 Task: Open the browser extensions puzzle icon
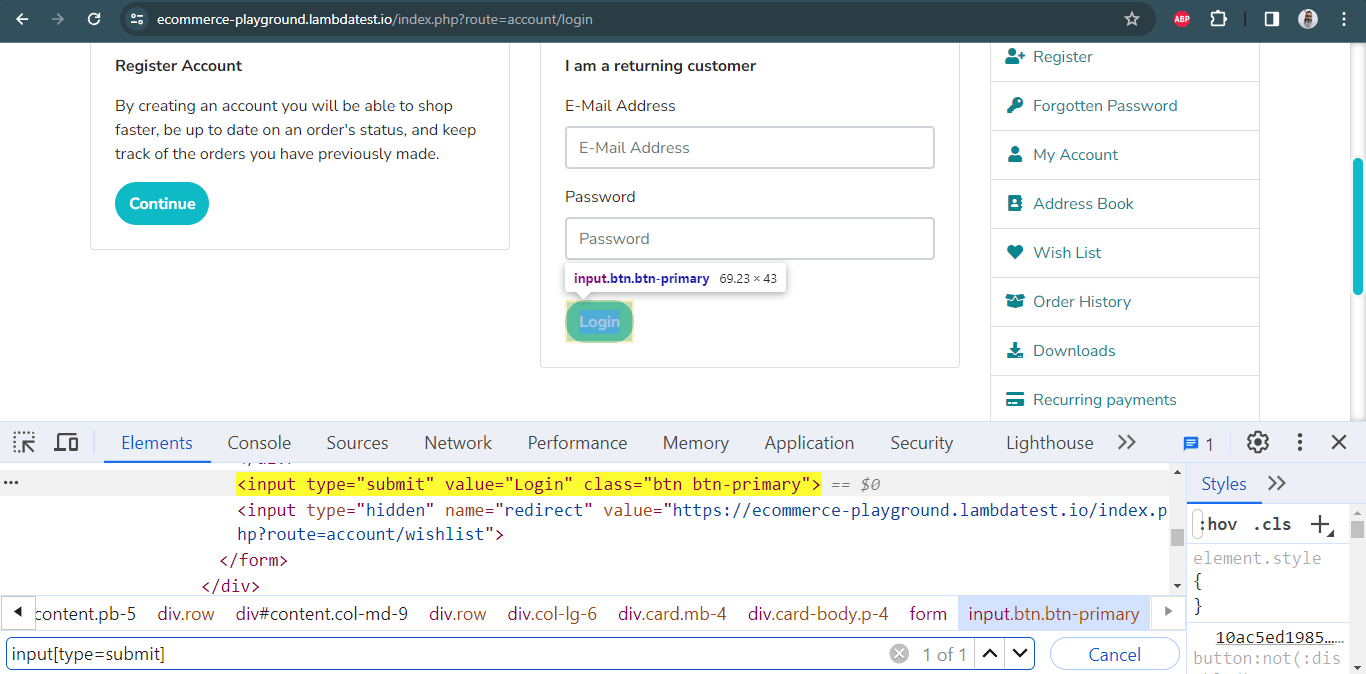tap(1219, 18)
